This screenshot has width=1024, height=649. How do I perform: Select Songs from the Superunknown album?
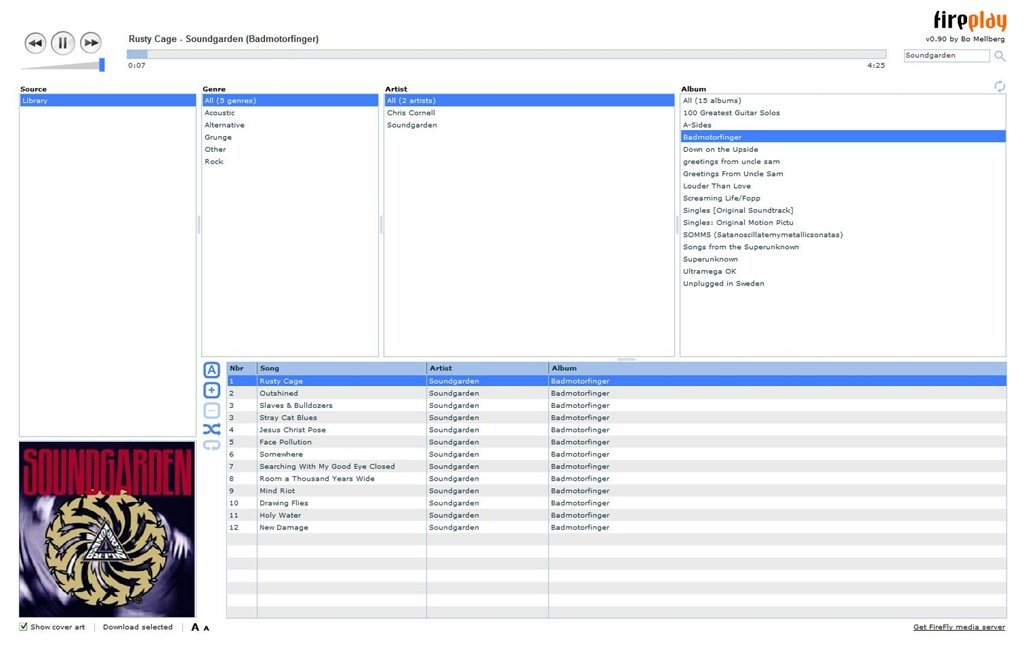click(x=843, y=247)
